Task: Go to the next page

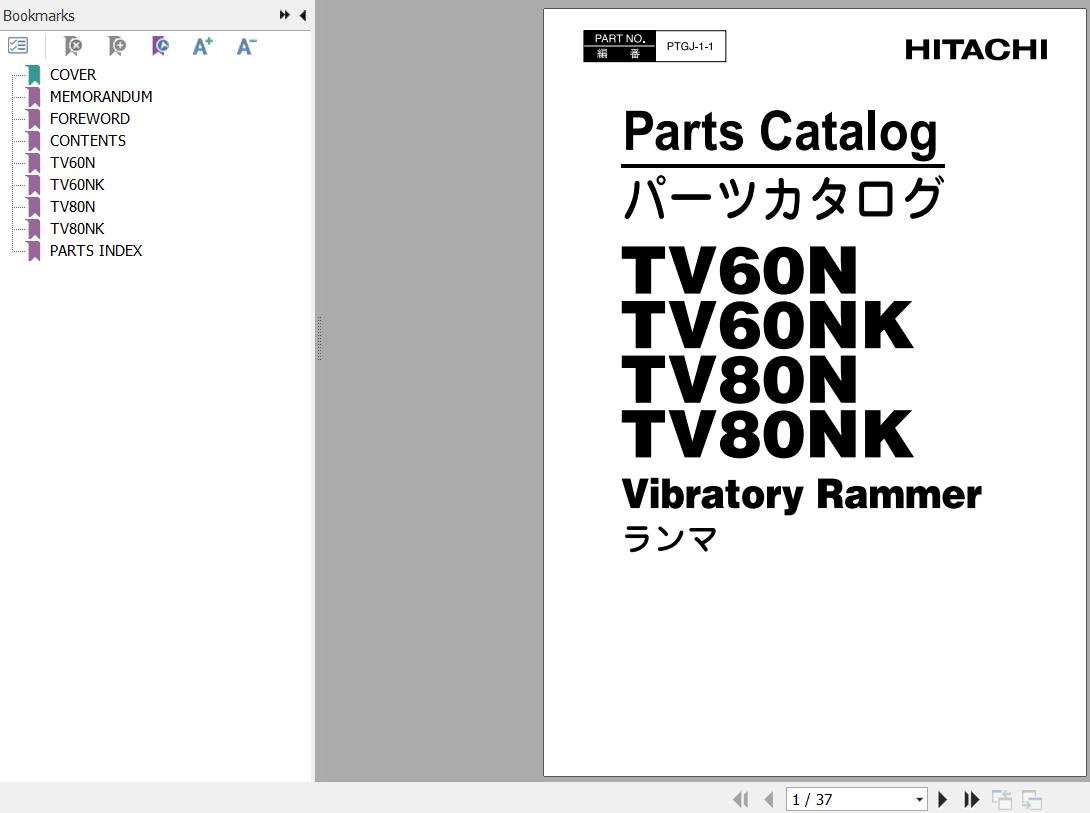Action: (943, 800)
